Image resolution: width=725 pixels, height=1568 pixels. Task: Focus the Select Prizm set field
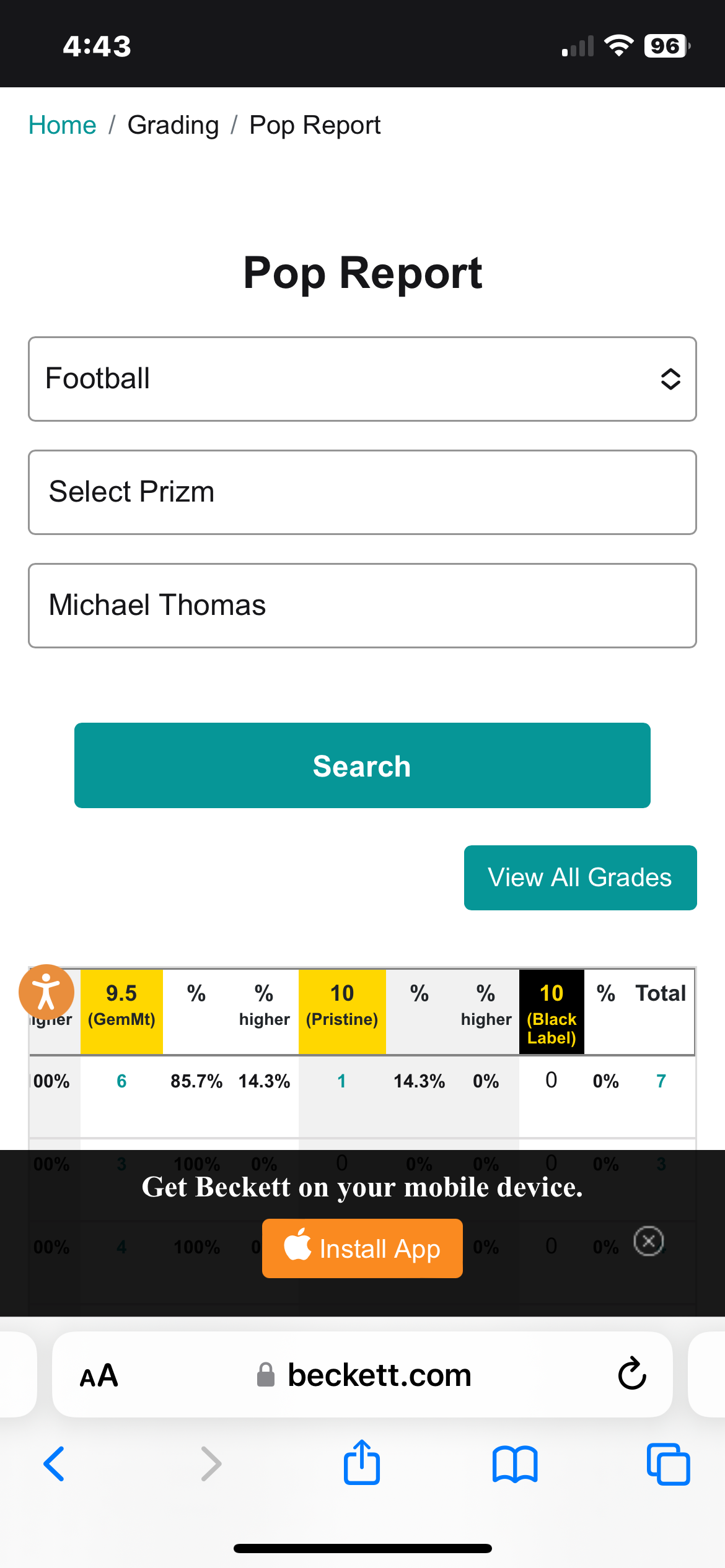(x=362, y=492)
